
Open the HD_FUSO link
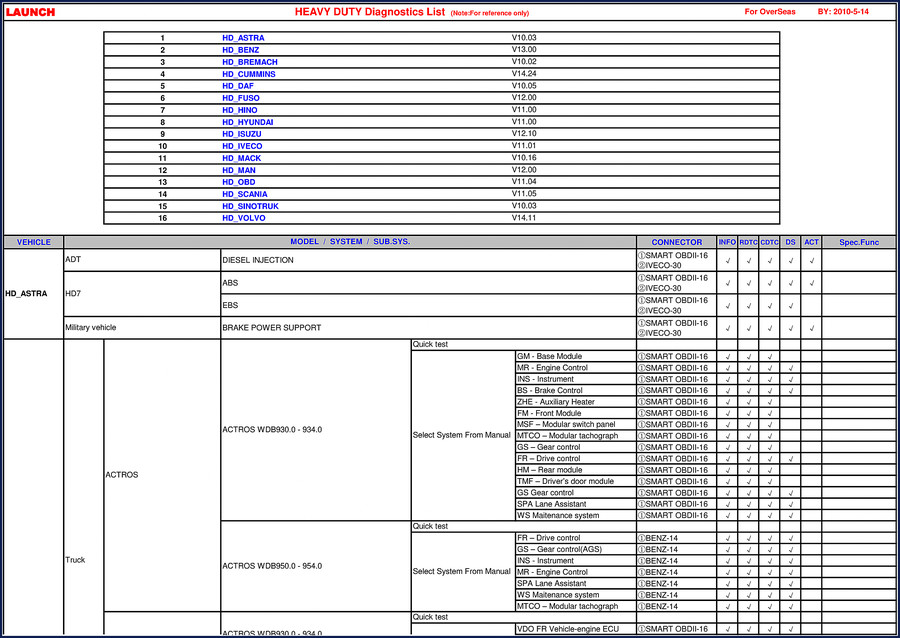[x=240, y=98]
